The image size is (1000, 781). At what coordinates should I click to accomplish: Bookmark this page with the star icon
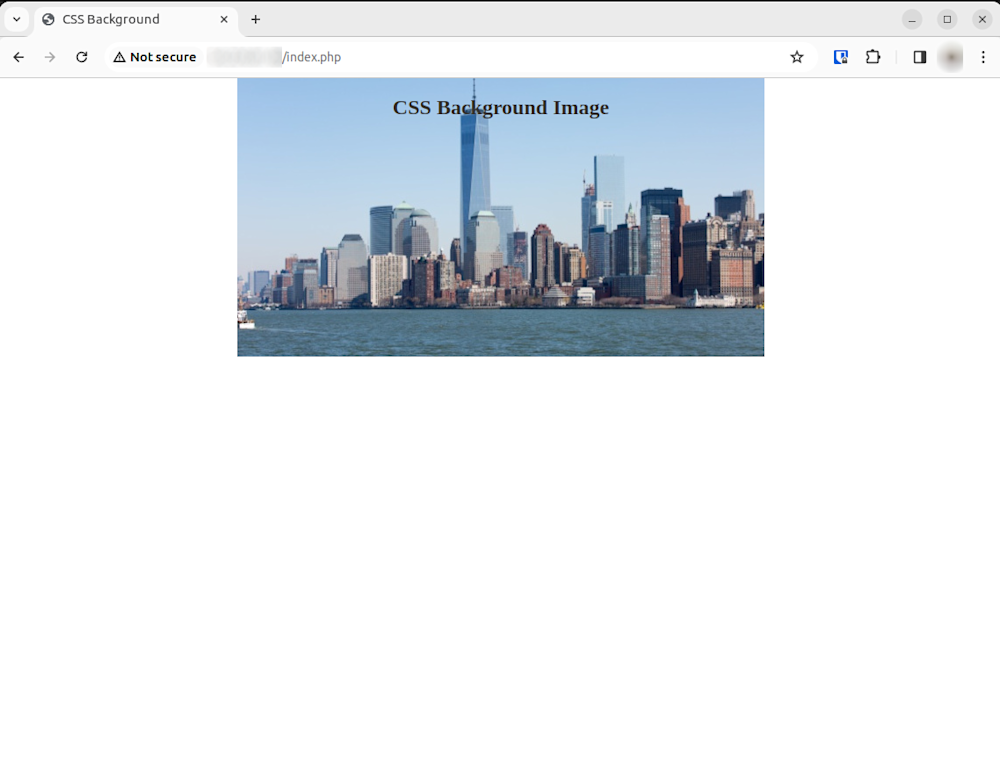coord(797,57)
